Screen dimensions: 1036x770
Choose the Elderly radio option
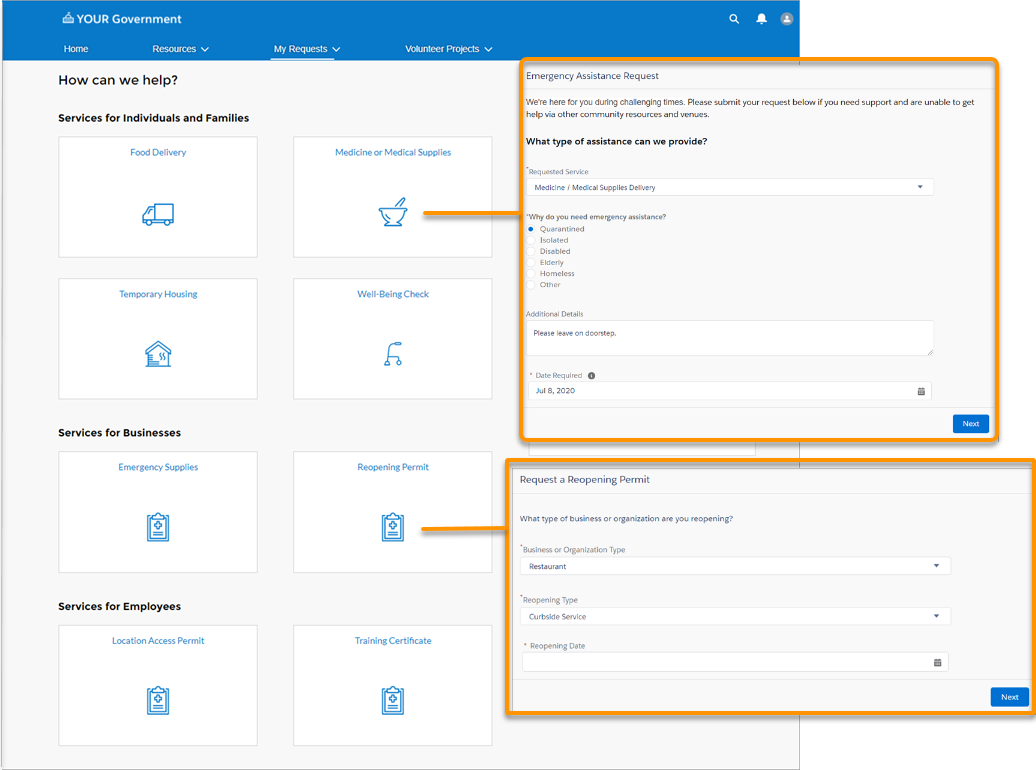point(531,262)
